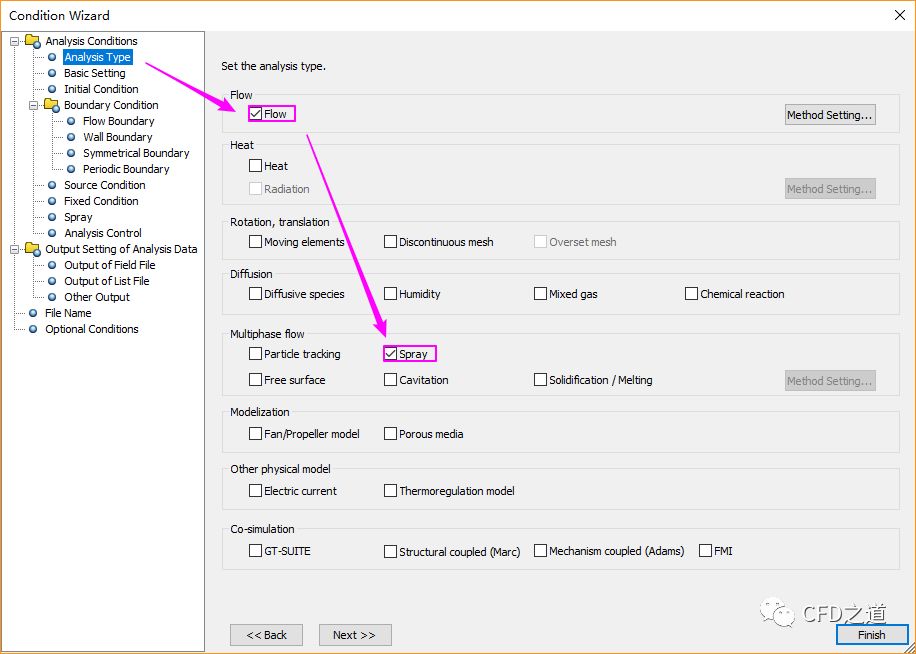Open Source Condition tree item
The image size is (916, 654).
(105, 185)
